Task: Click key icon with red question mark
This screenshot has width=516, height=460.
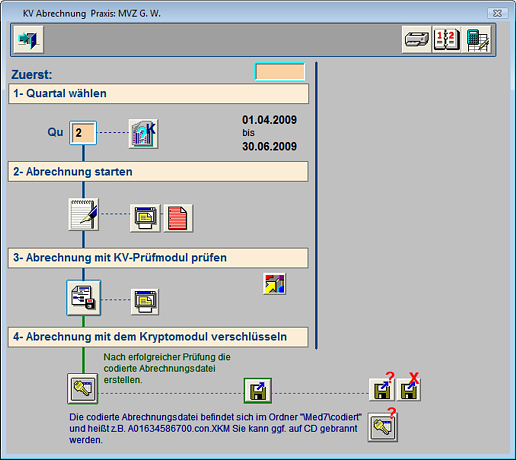Action: [383, 427]
